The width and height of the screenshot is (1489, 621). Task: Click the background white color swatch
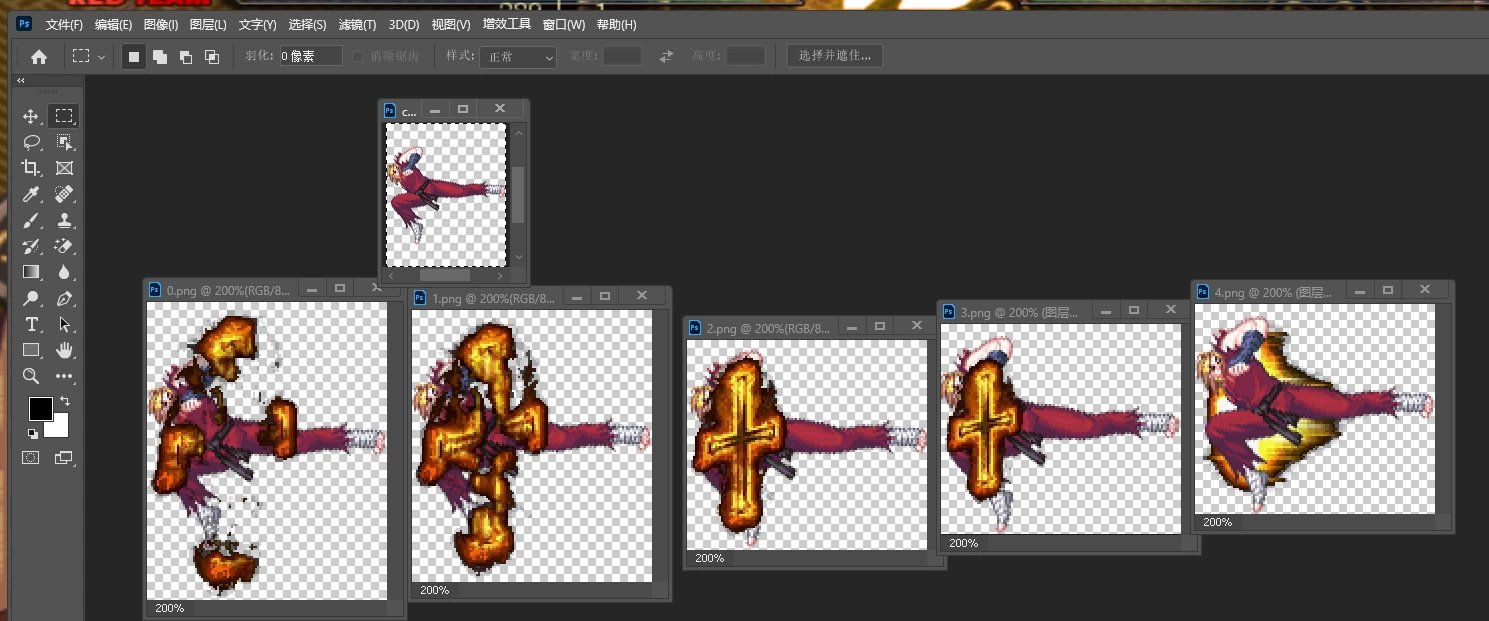point(58,428)
